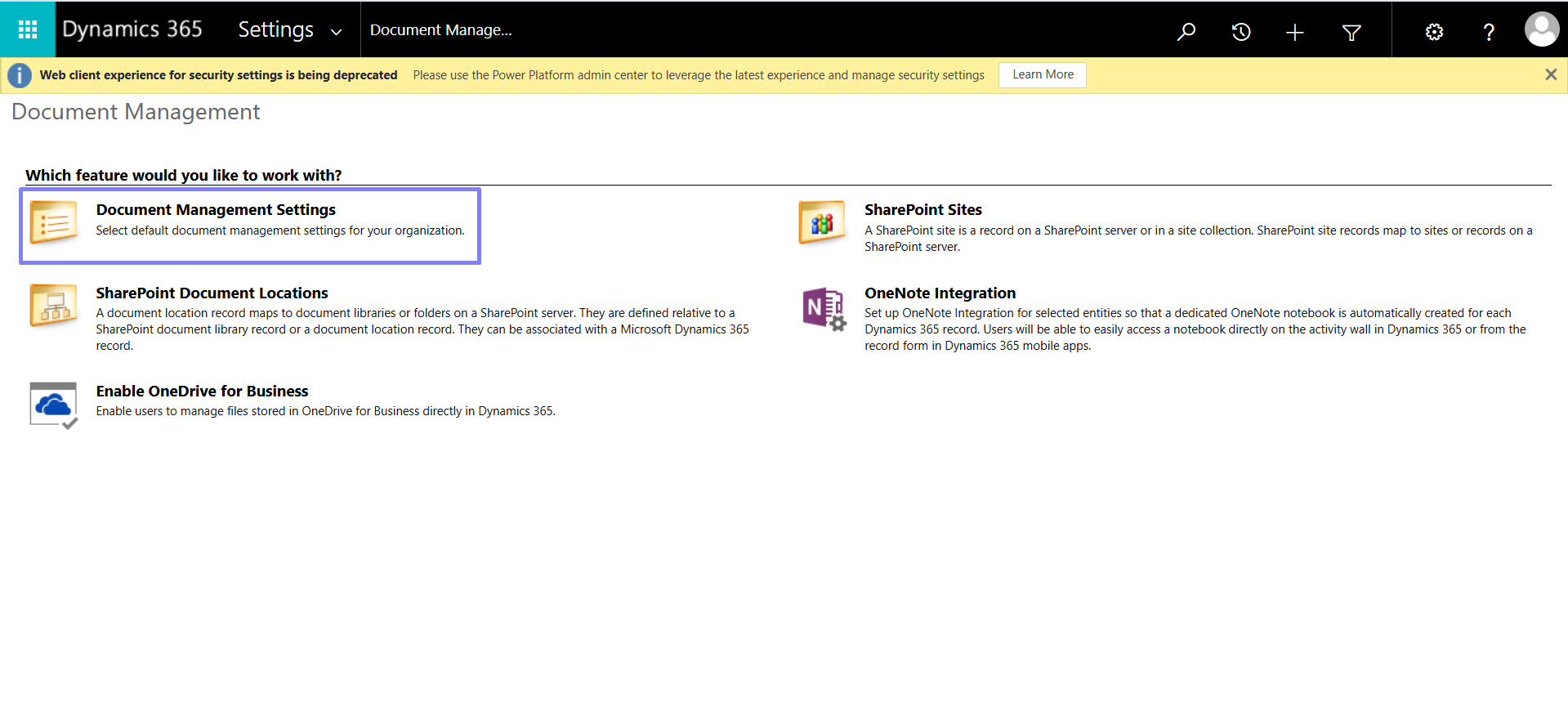
Task: Dismiss the deprecation banner with X
Action: pos(1551,74)
